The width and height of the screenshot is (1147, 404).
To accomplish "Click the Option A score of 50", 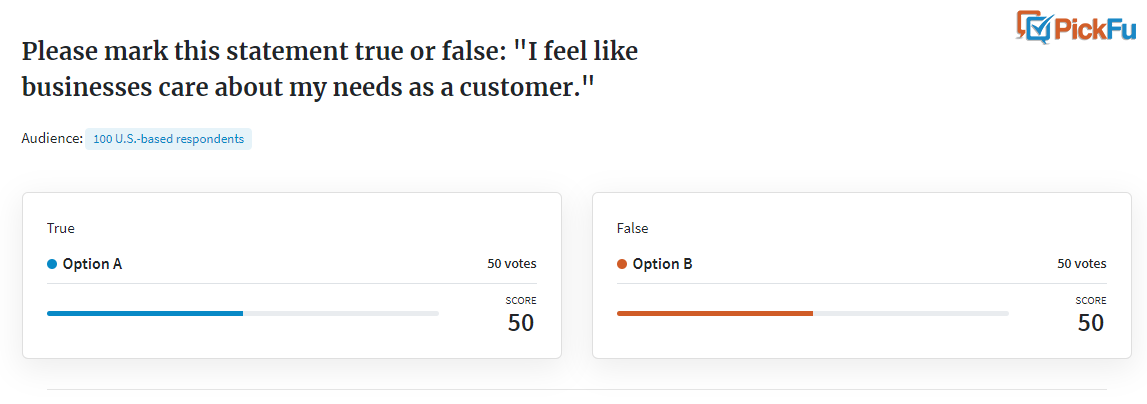I will (x=522, y=323).
